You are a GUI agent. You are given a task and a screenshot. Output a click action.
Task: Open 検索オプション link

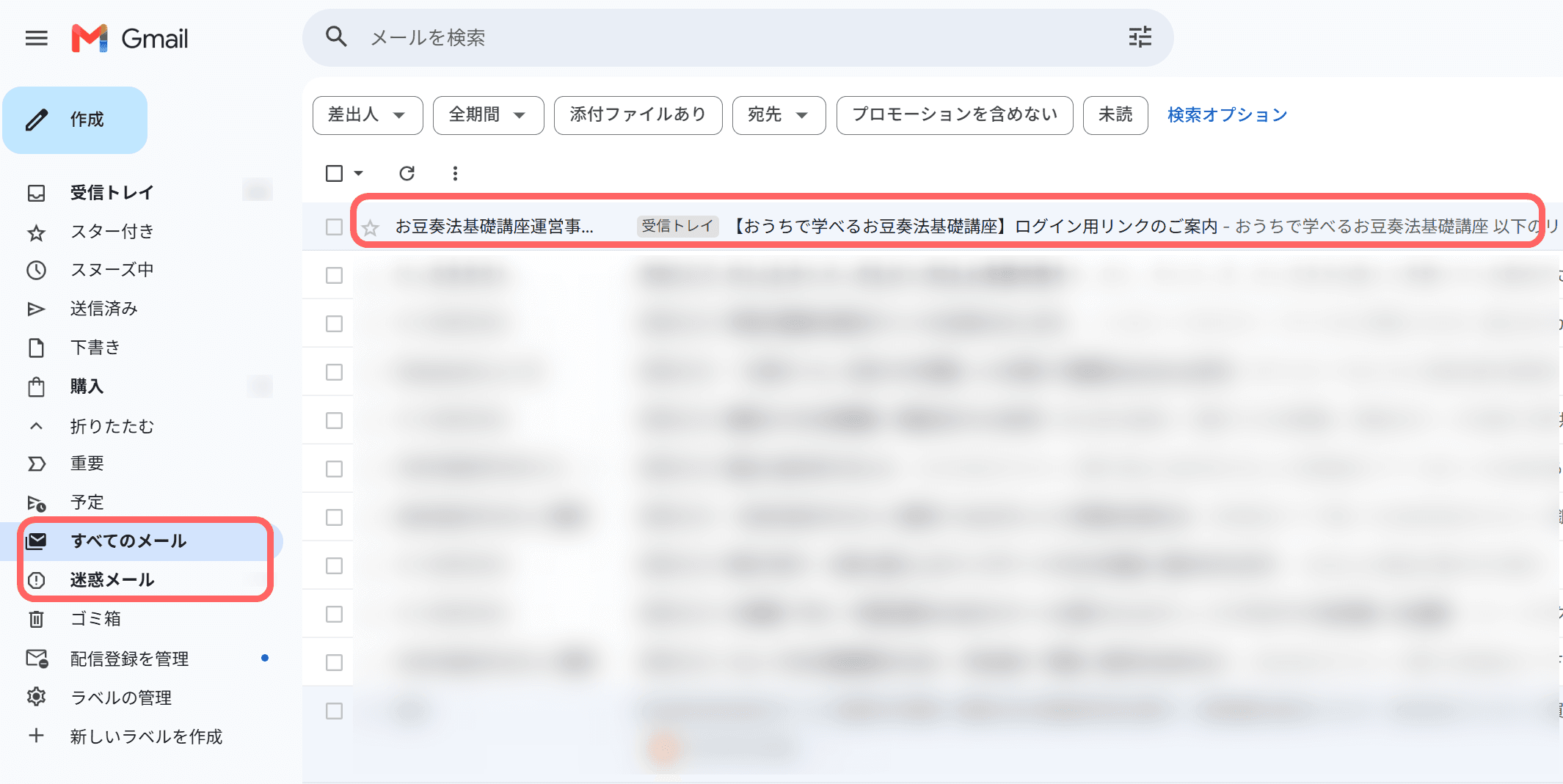pos(1227,115)
